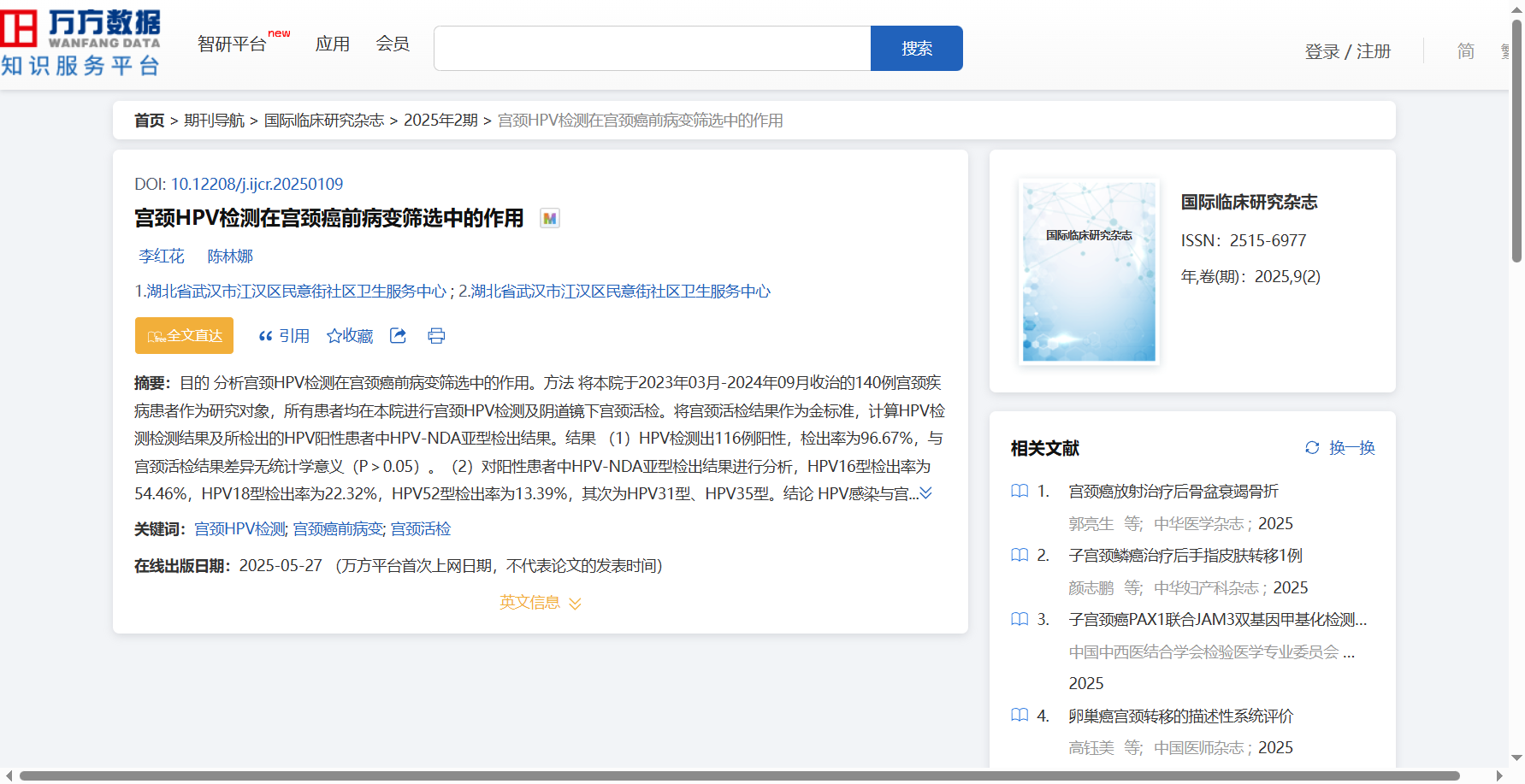Click the vertical scrollbar thumb
Image resolution: width=1525 pixels, height=784 pixels.
[1516, 141]
